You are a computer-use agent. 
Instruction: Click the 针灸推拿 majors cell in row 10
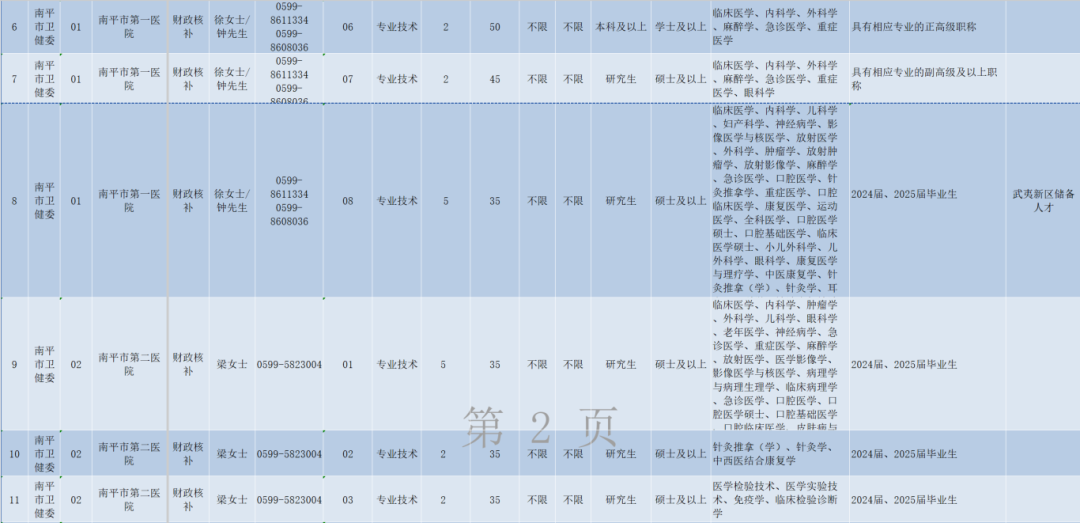tap(775, 454)
